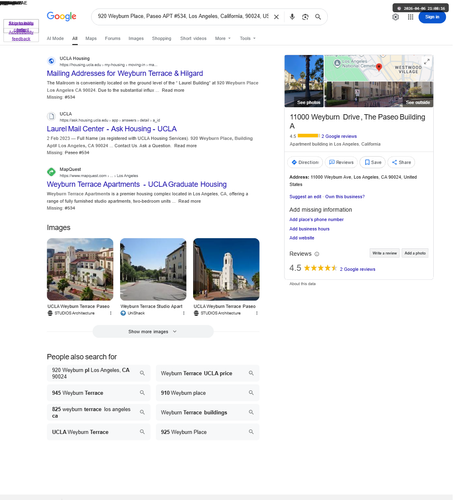Switch to Forums tab
The height and width of the screenshot is (500, 458).
pyautogui.click(x=113, y=38)
